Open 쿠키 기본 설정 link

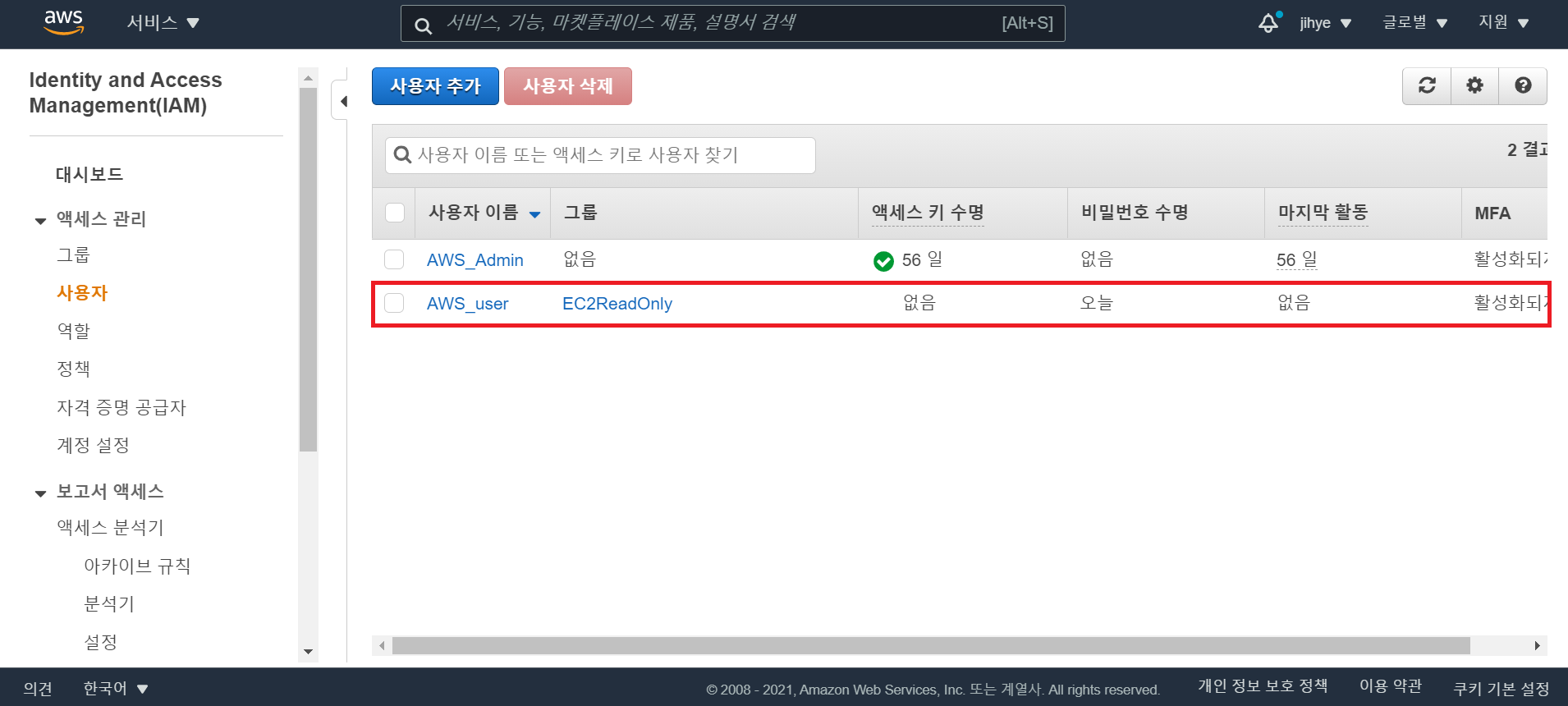tap(1502, 688)
